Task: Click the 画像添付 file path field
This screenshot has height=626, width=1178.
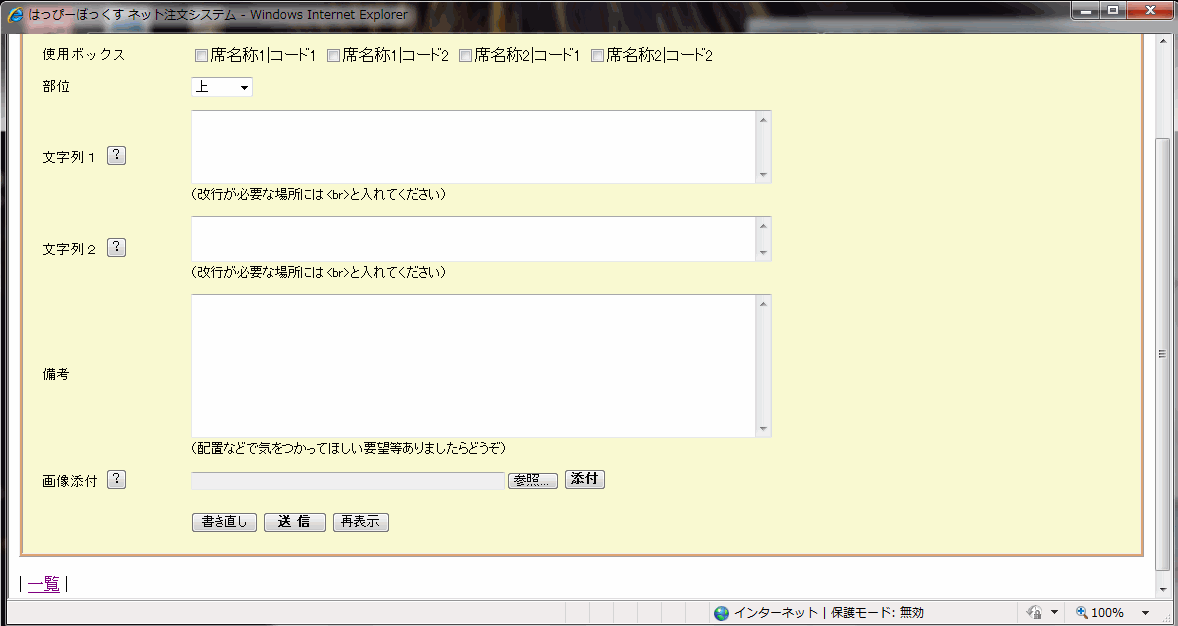Action: click(348, 481)
